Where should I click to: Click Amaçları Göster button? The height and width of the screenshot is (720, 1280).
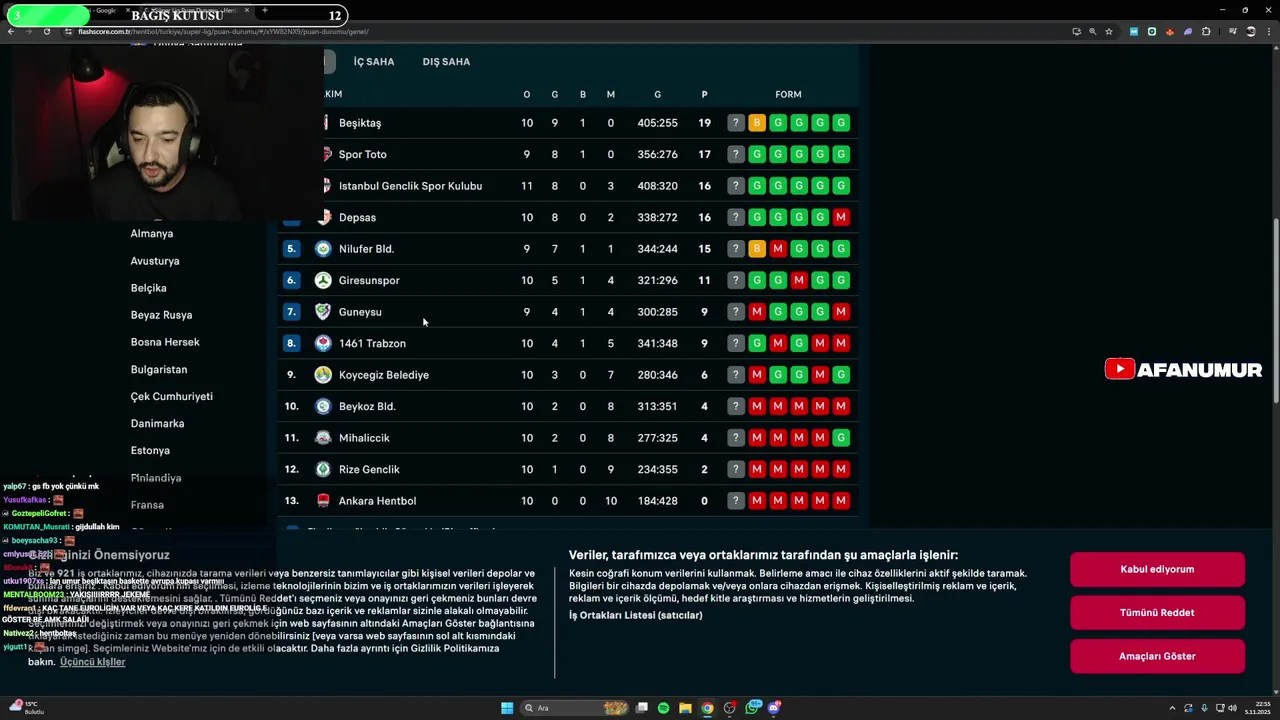(1157, 656)
